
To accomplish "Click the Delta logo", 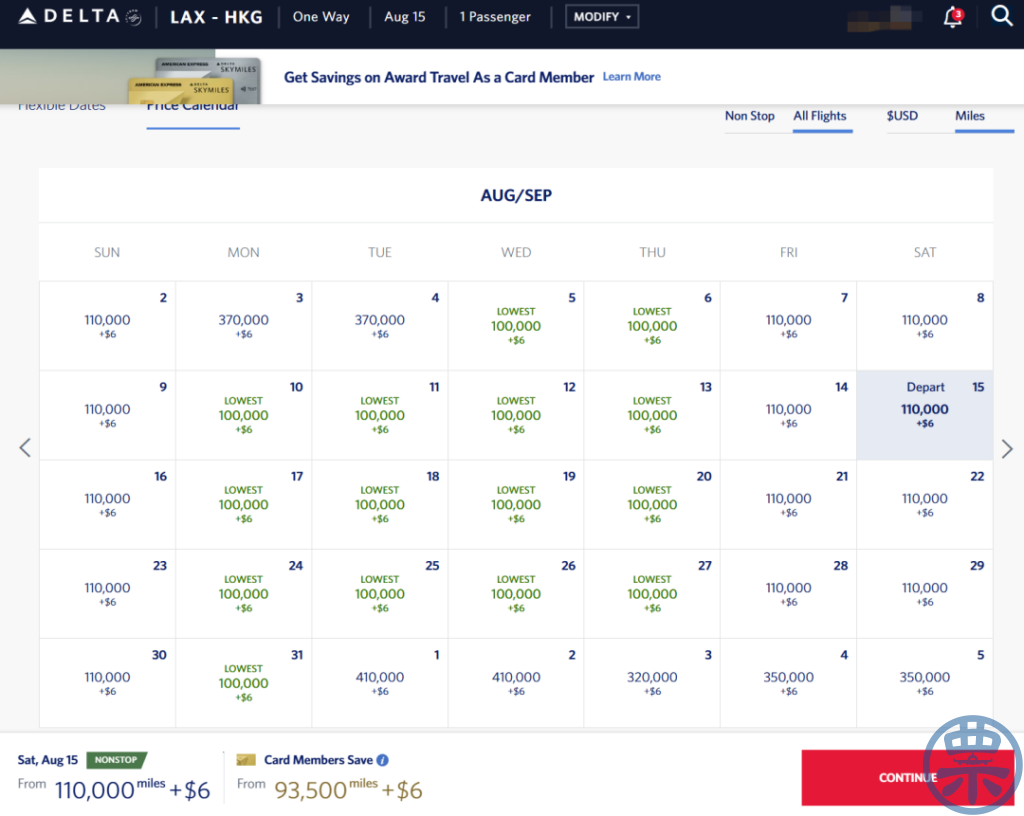I will click(80, 16).
